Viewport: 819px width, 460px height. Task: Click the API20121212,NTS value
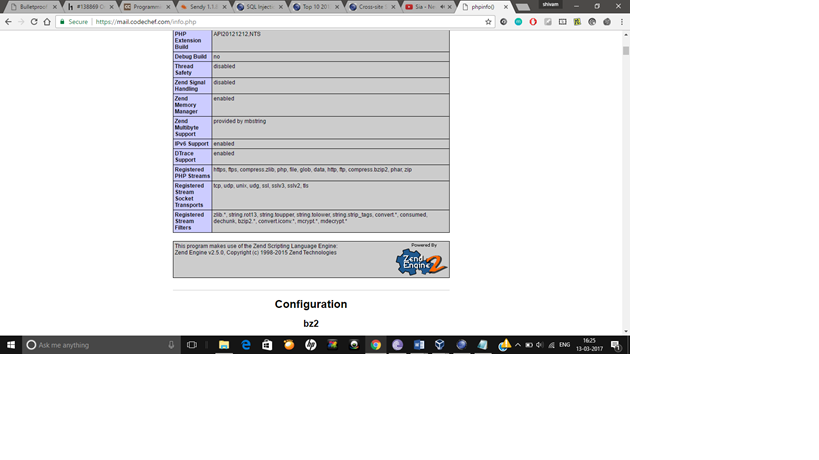[237, 34]
